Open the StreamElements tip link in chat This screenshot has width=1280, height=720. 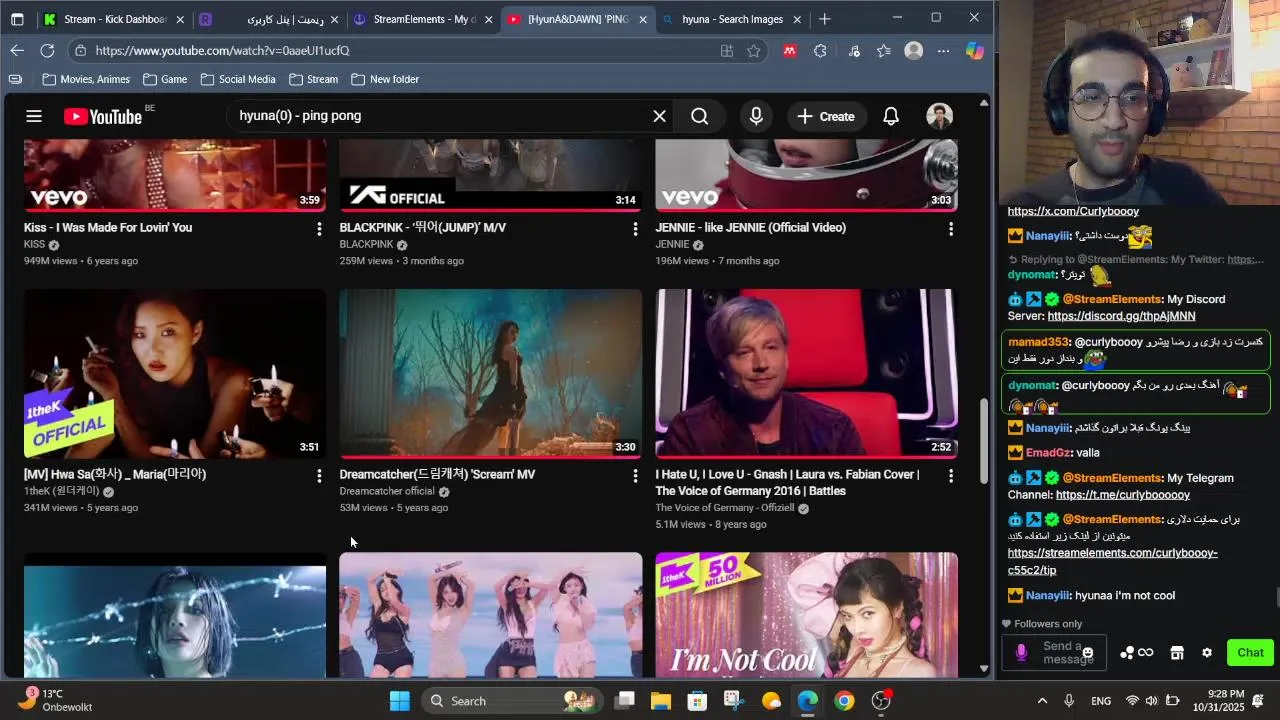click(1112, 561)
